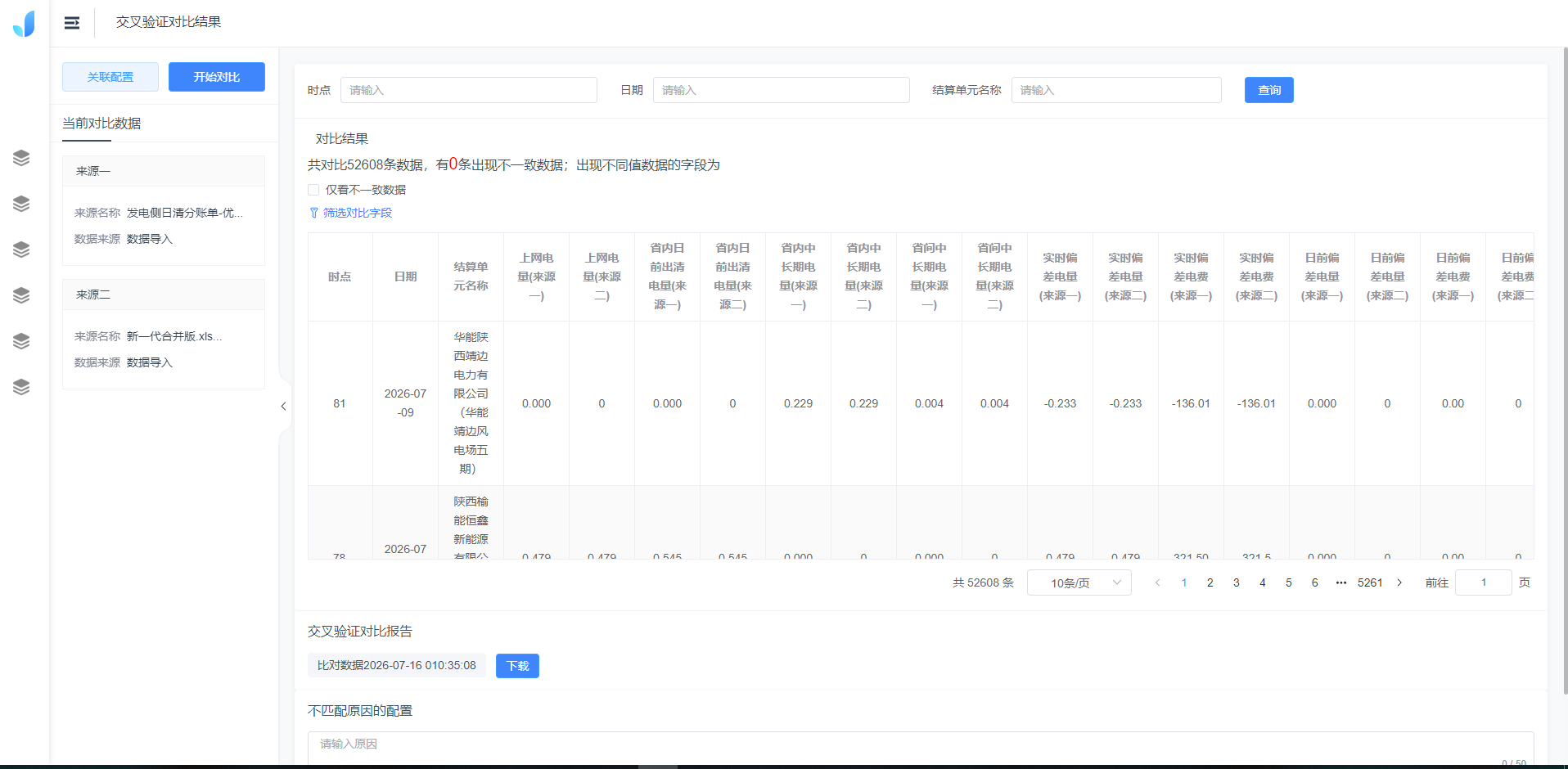1568x769 pixels.
Task: Click the 来源一 card header
Action: coord(164,171)
